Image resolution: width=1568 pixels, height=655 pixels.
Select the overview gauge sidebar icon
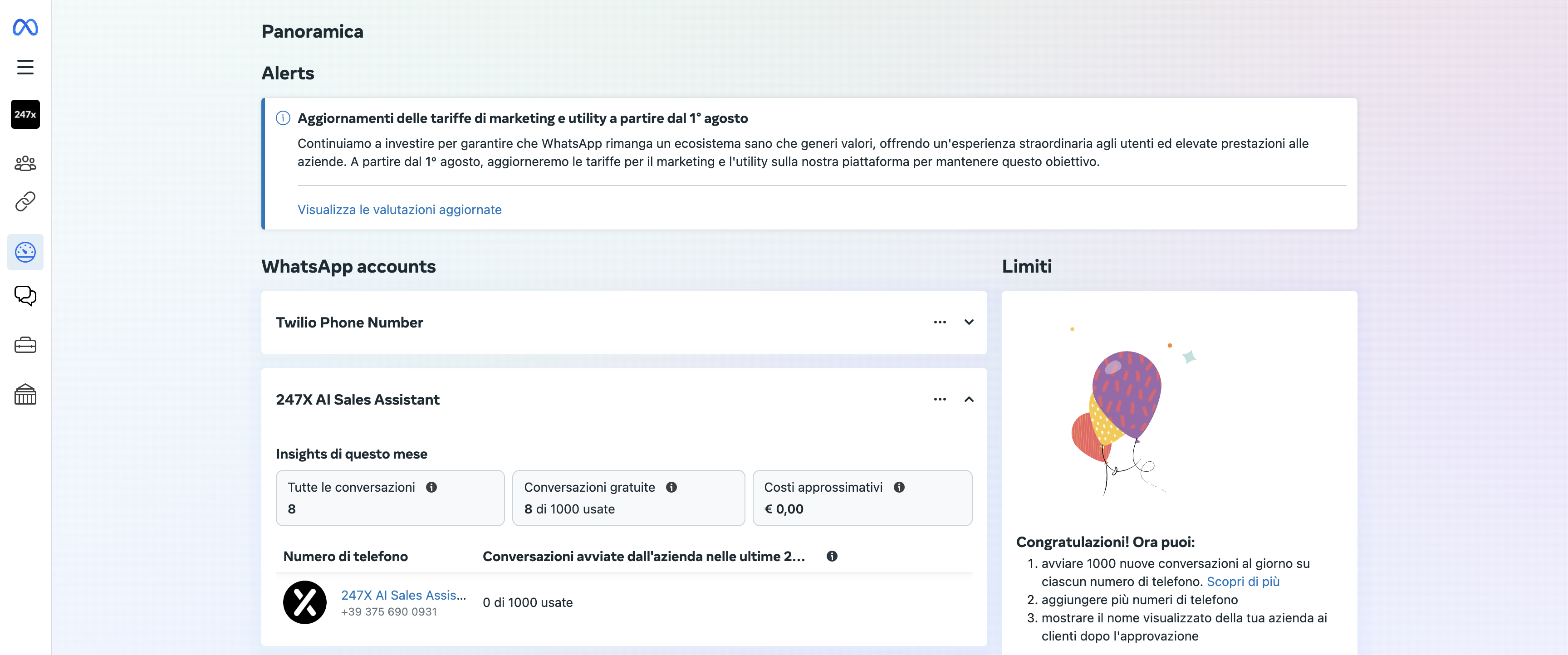click(x=25, y=252)
